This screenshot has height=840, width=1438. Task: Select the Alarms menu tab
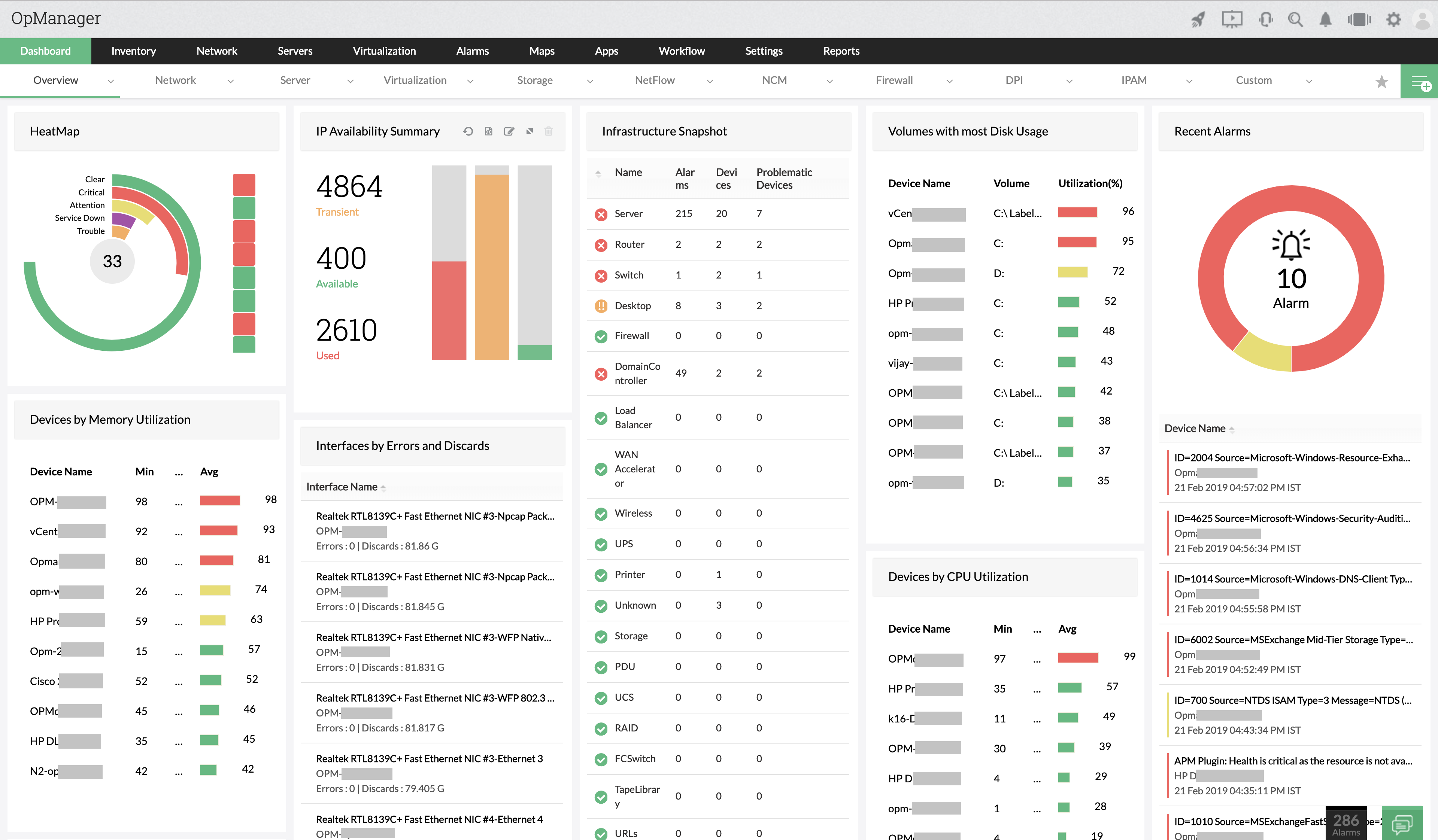tap(471, 50)
